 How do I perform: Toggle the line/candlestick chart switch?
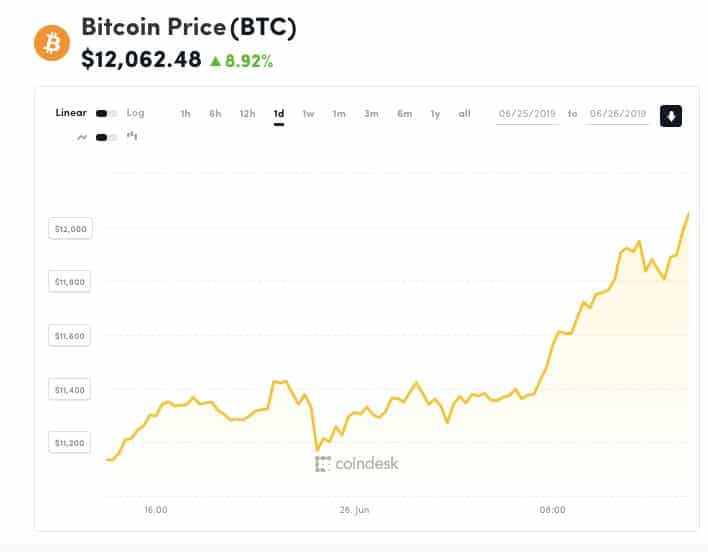coord(107,137)
